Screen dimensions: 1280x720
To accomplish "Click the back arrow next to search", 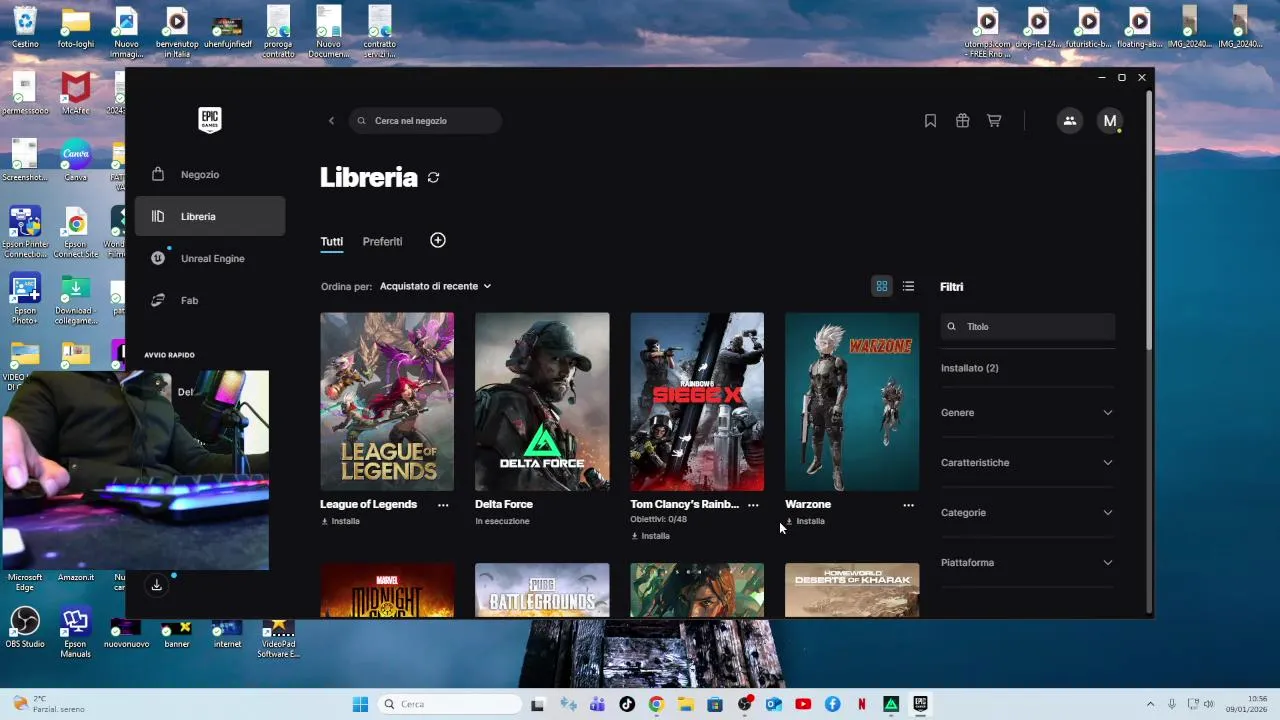I will 332,121.
